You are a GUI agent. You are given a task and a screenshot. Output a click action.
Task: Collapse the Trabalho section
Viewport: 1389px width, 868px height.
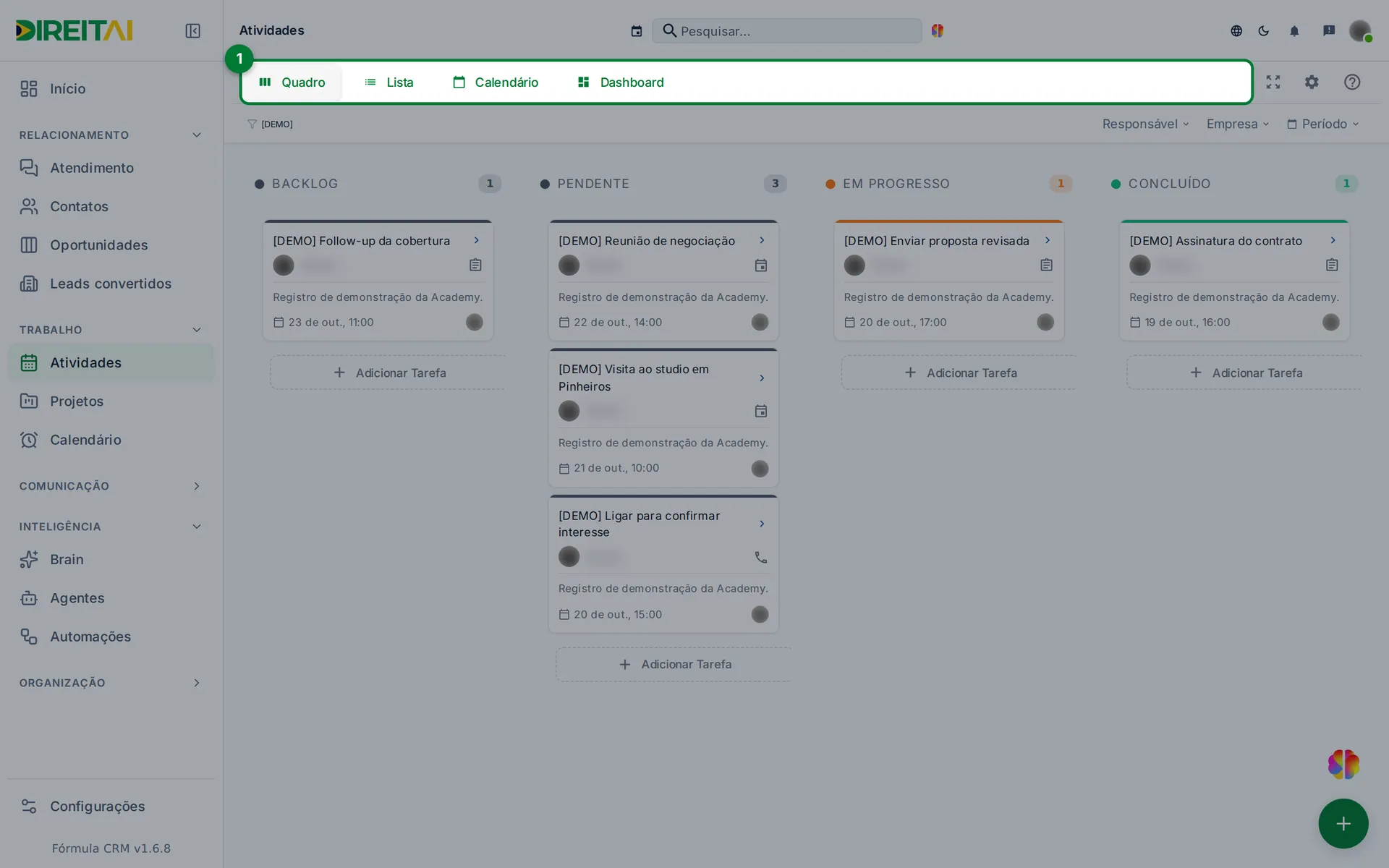coord(197,330)
